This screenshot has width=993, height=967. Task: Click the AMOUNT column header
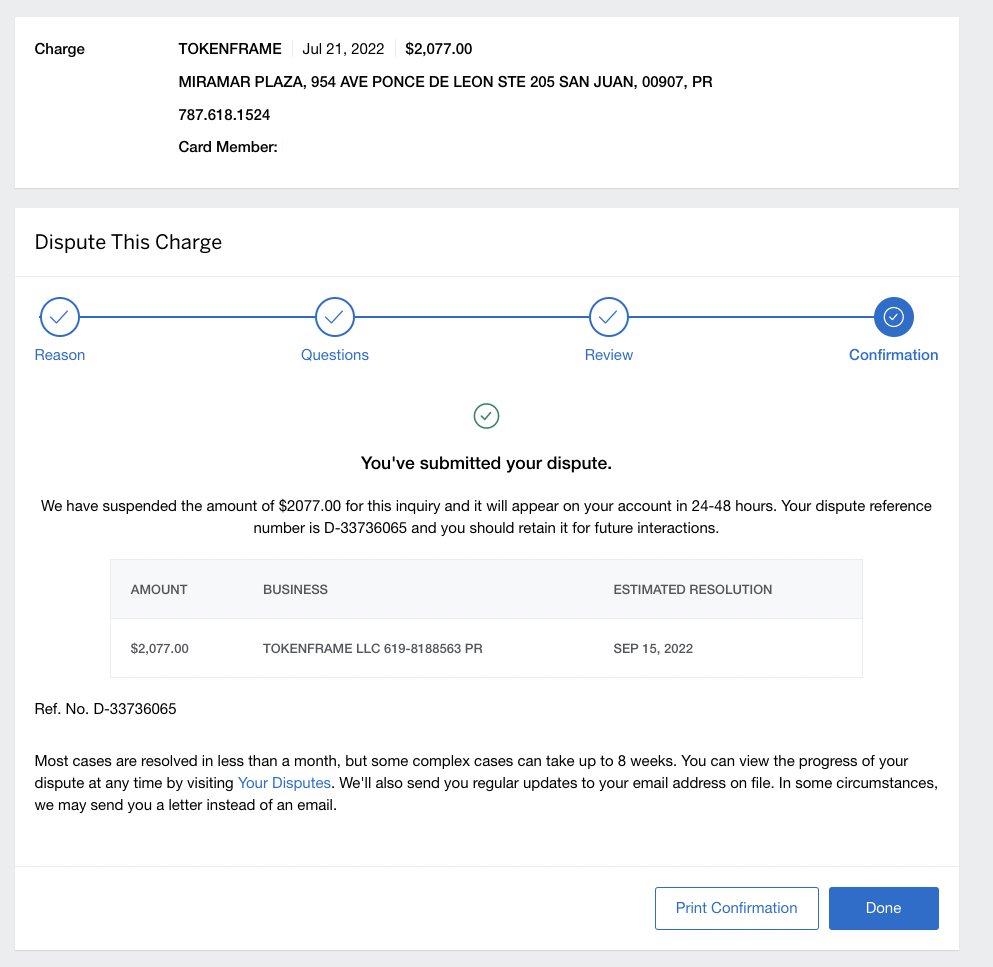click(x=159, y=590)
